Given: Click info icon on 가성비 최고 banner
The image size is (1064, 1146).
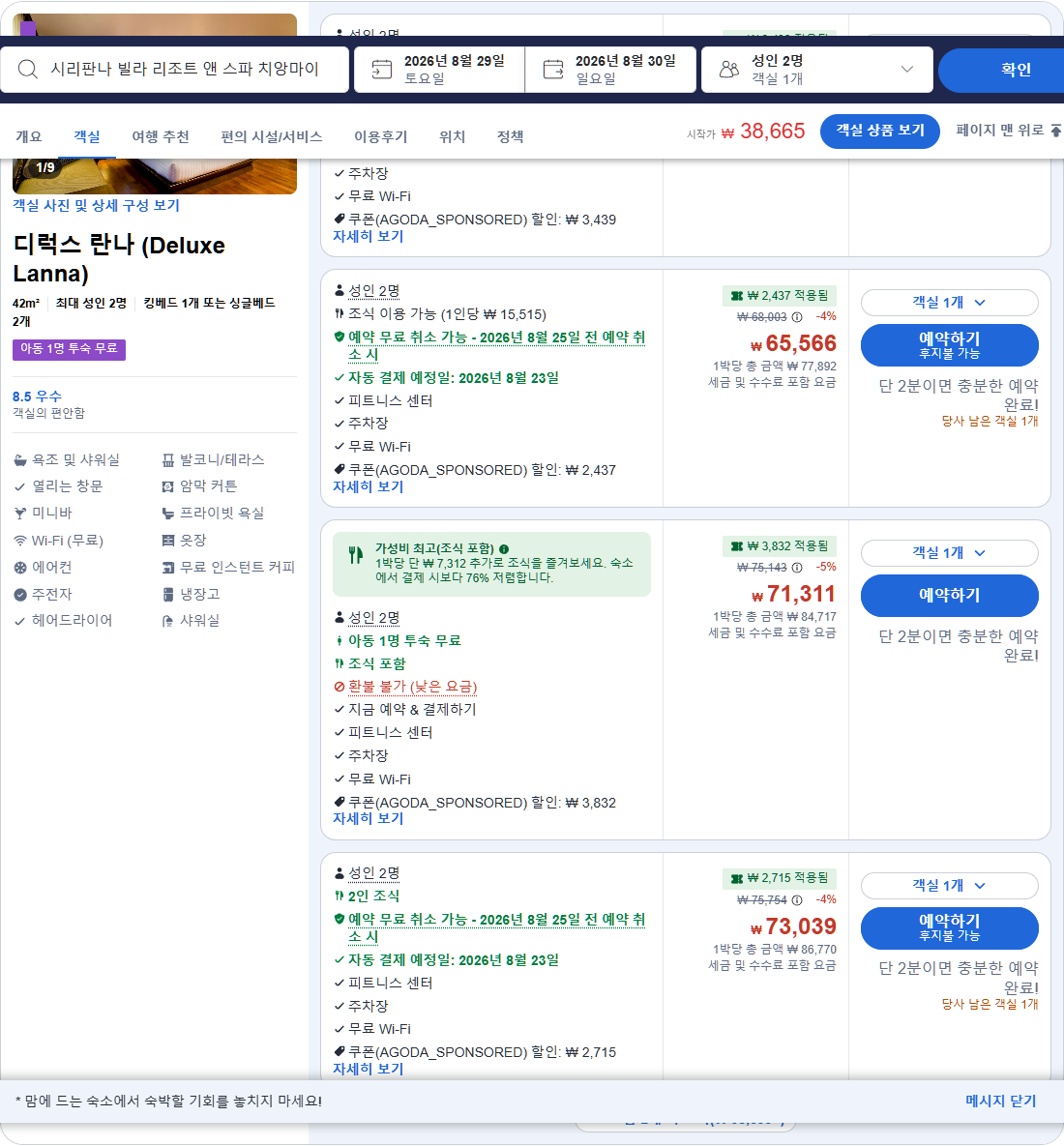Looking at the screenshot, I should [504, 549].
